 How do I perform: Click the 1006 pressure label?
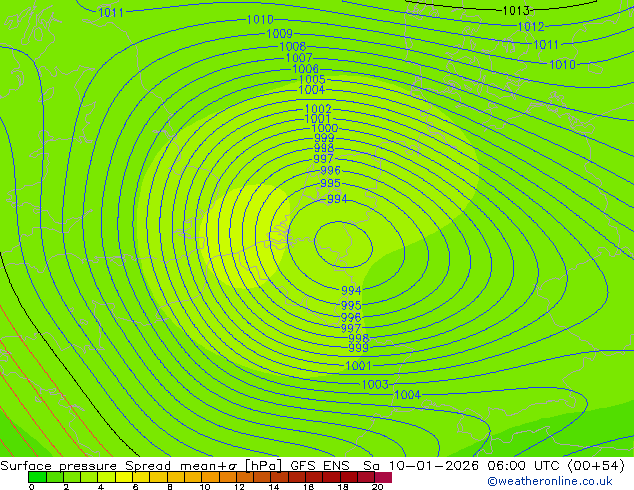point(306,69)
